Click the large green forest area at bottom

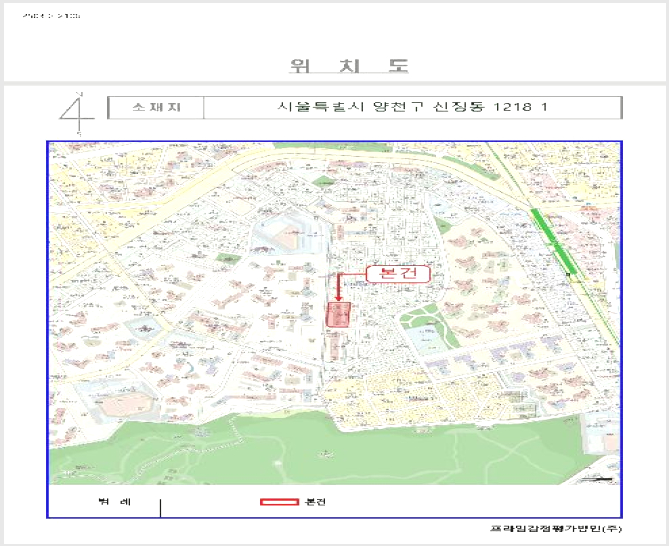(x=324, y=454)
